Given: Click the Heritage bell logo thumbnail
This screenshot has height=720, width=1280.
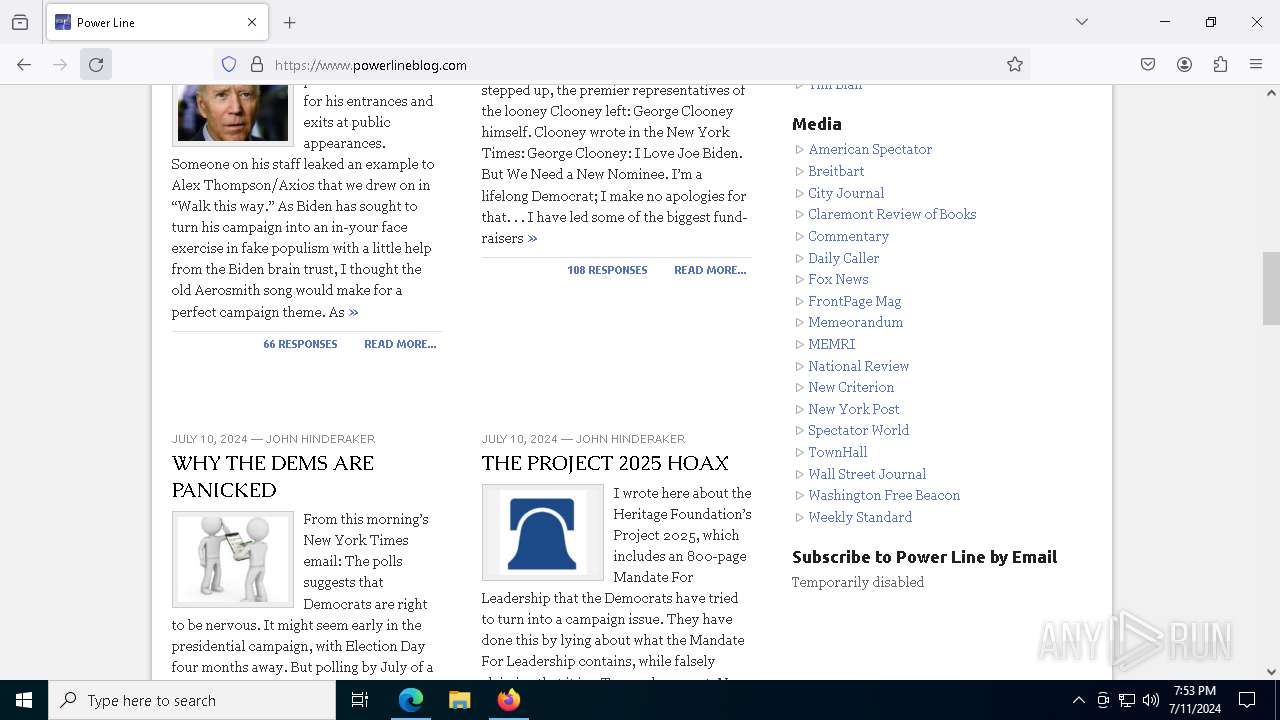Looking at the screenshot, I should [x=543, y=533].
